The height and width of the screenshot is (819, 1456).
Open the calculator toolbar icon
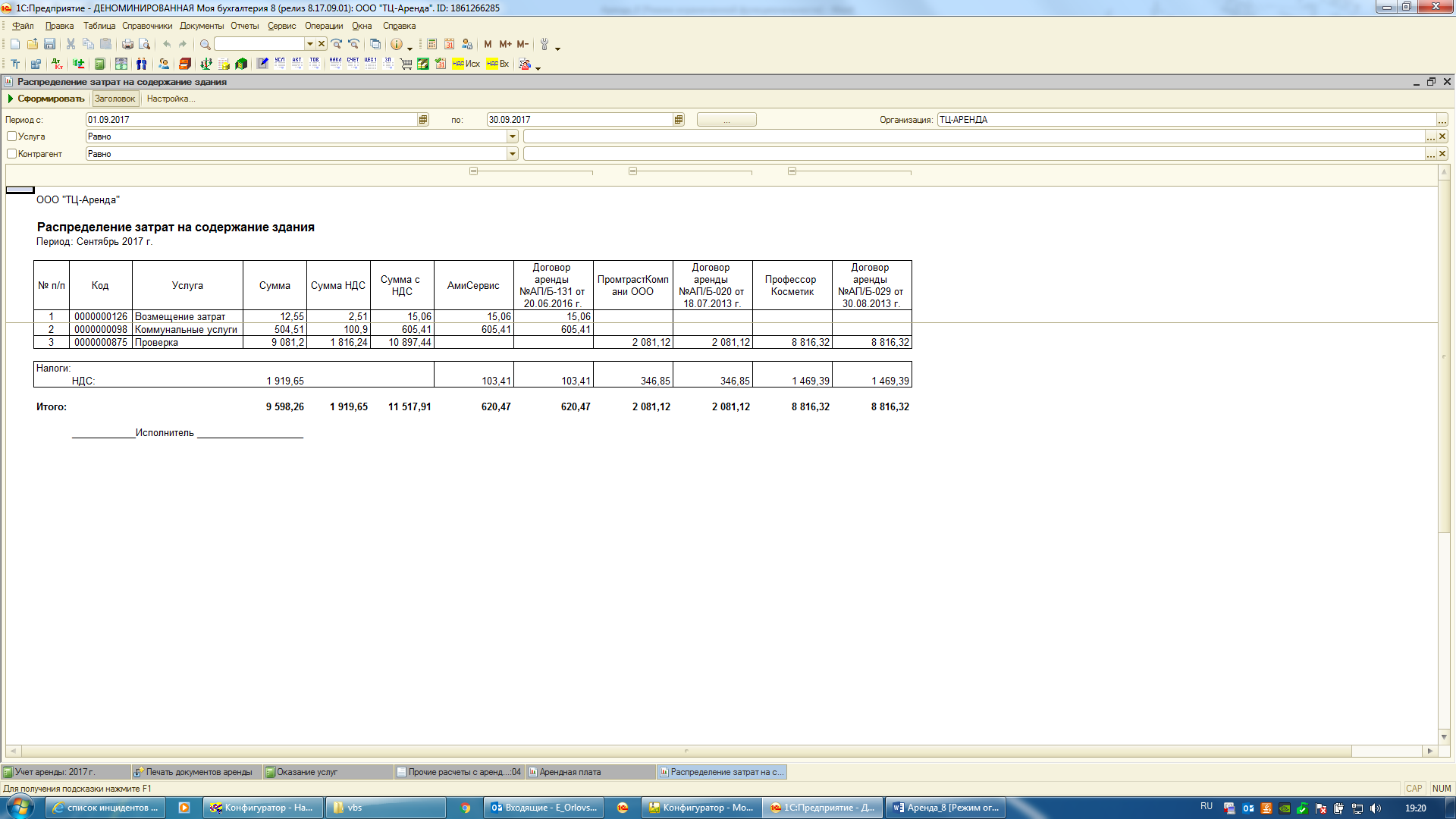click(x=431, y=44)
